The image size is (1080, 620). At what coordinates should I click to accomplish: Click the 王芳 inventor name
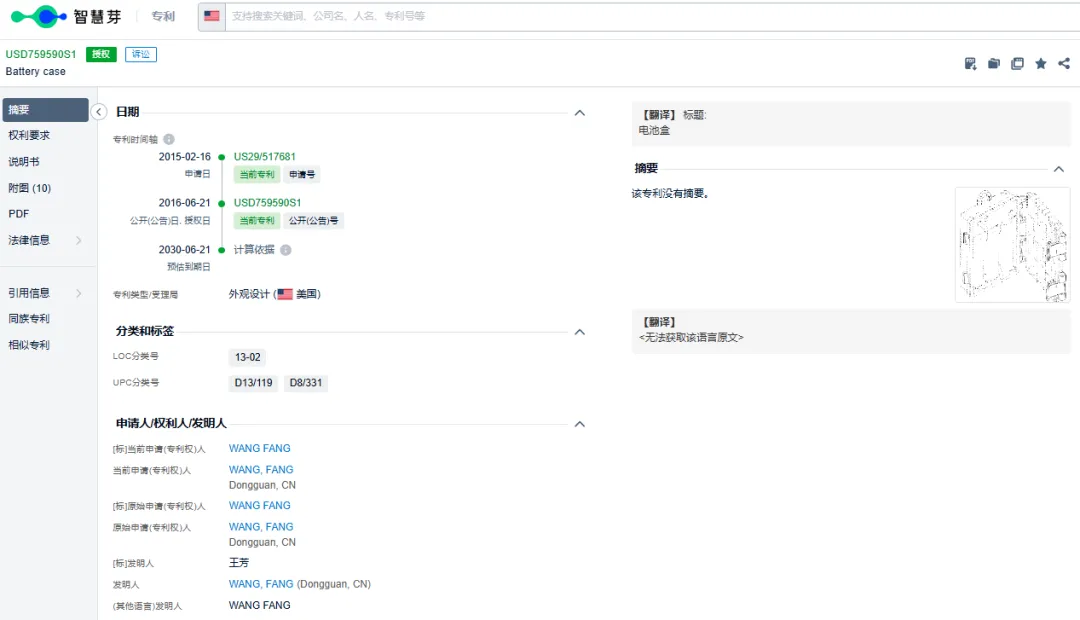[x=239, y=563]
